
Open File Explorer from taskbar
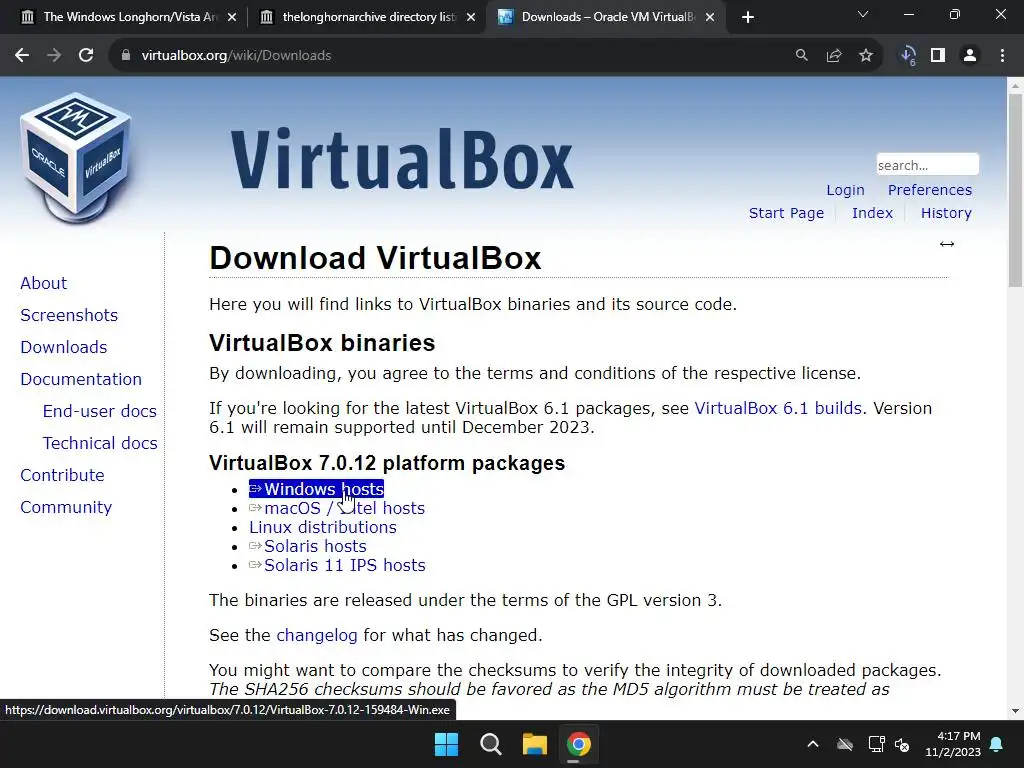click(x=534, y=744)
